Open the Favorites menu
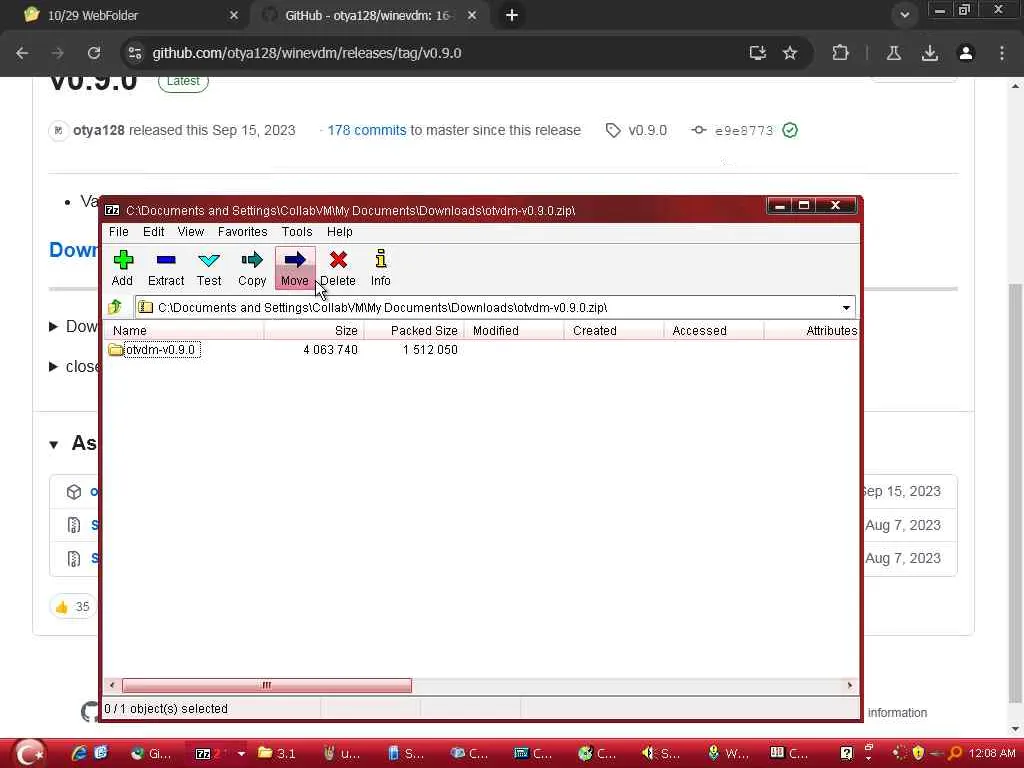1024x768 pixels. 242,232
